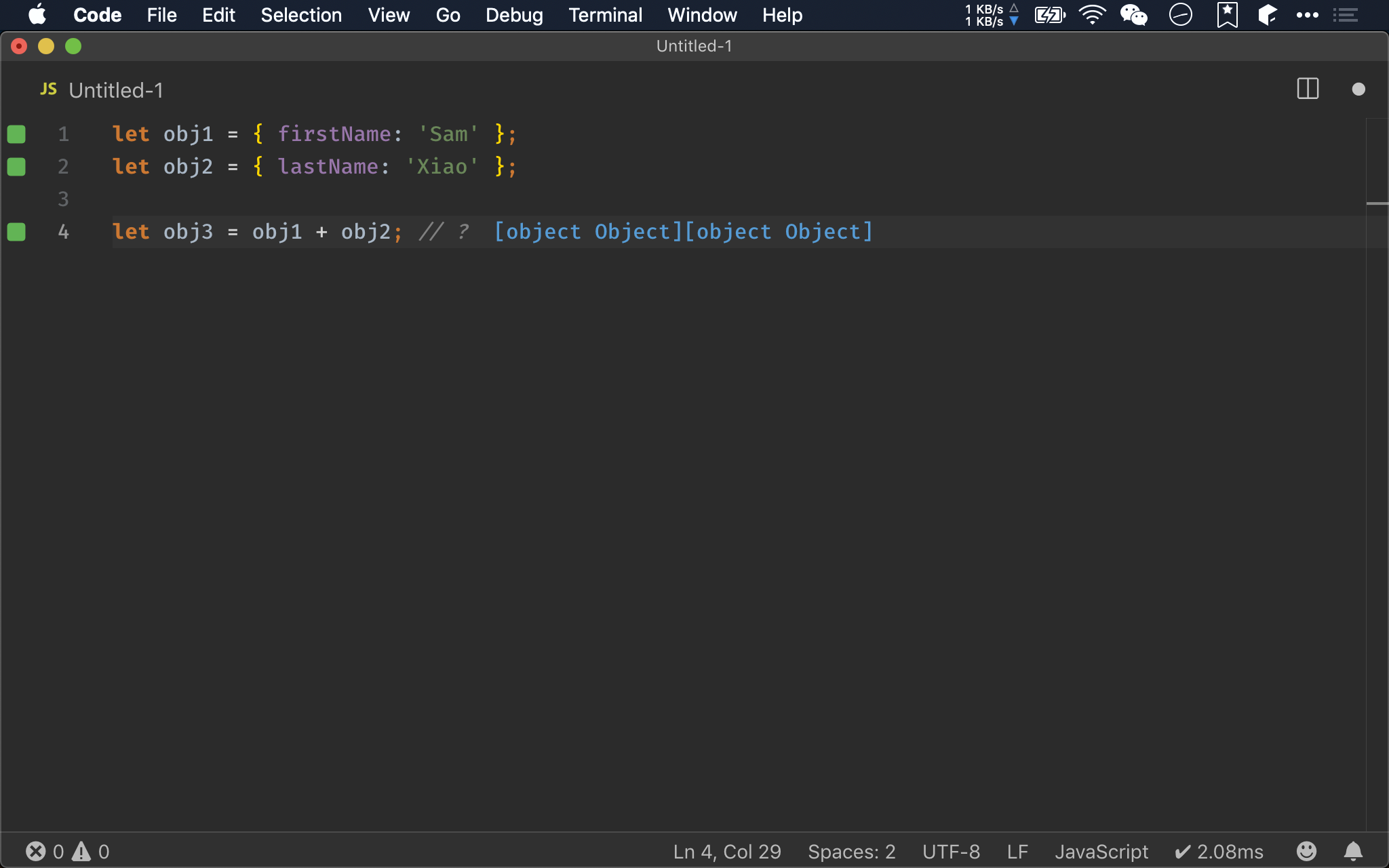
Task: Select the Untitled-1 editor tab
Action: pyautogui.click(x=115, y=90)
